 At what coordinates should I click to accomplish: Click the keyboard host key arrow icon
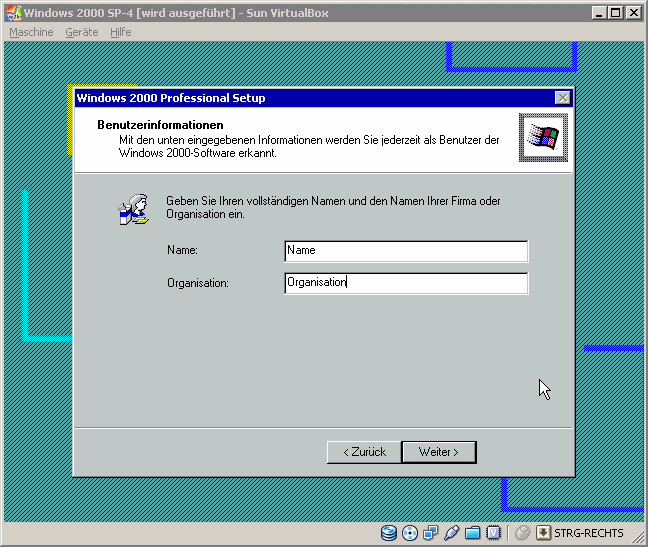click(x=544, y=533)
